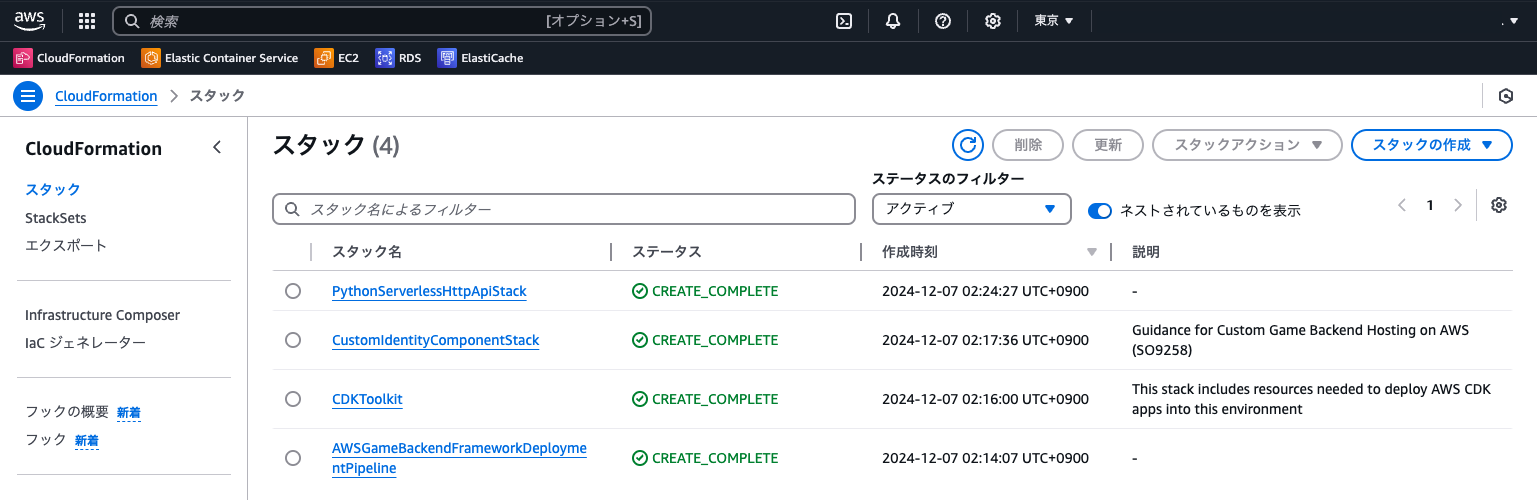Refresh the stack list
Screen dimensions: 1537x500
(968, 145)
